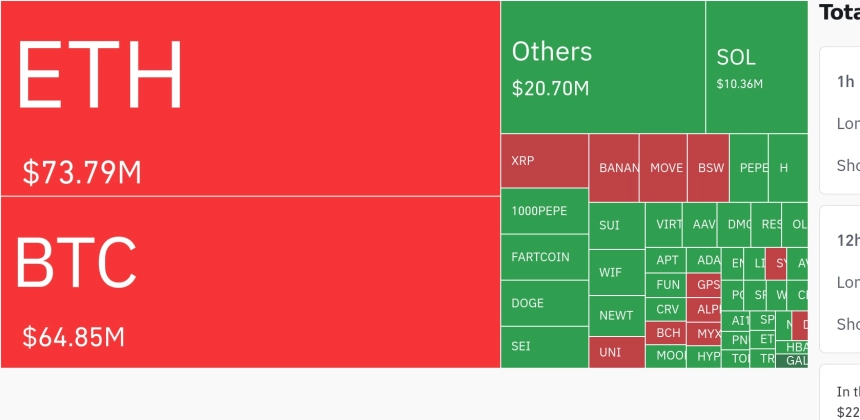This screenshot has height=420, width=860.
Task: Click the 1h liquidation stats card
Action: pyautogui.click(x=840, y=121)
